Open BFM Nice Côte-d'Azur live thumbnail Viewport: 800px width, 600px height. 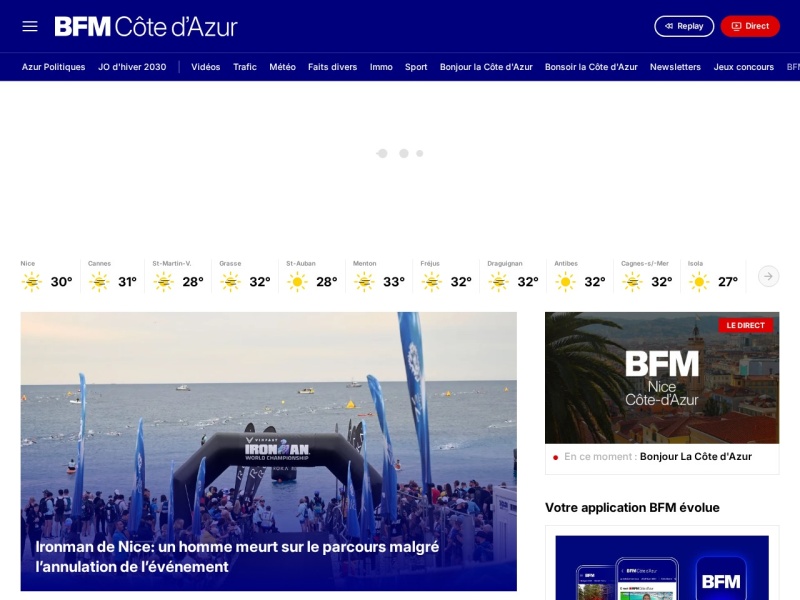click(x=662, y=378)
